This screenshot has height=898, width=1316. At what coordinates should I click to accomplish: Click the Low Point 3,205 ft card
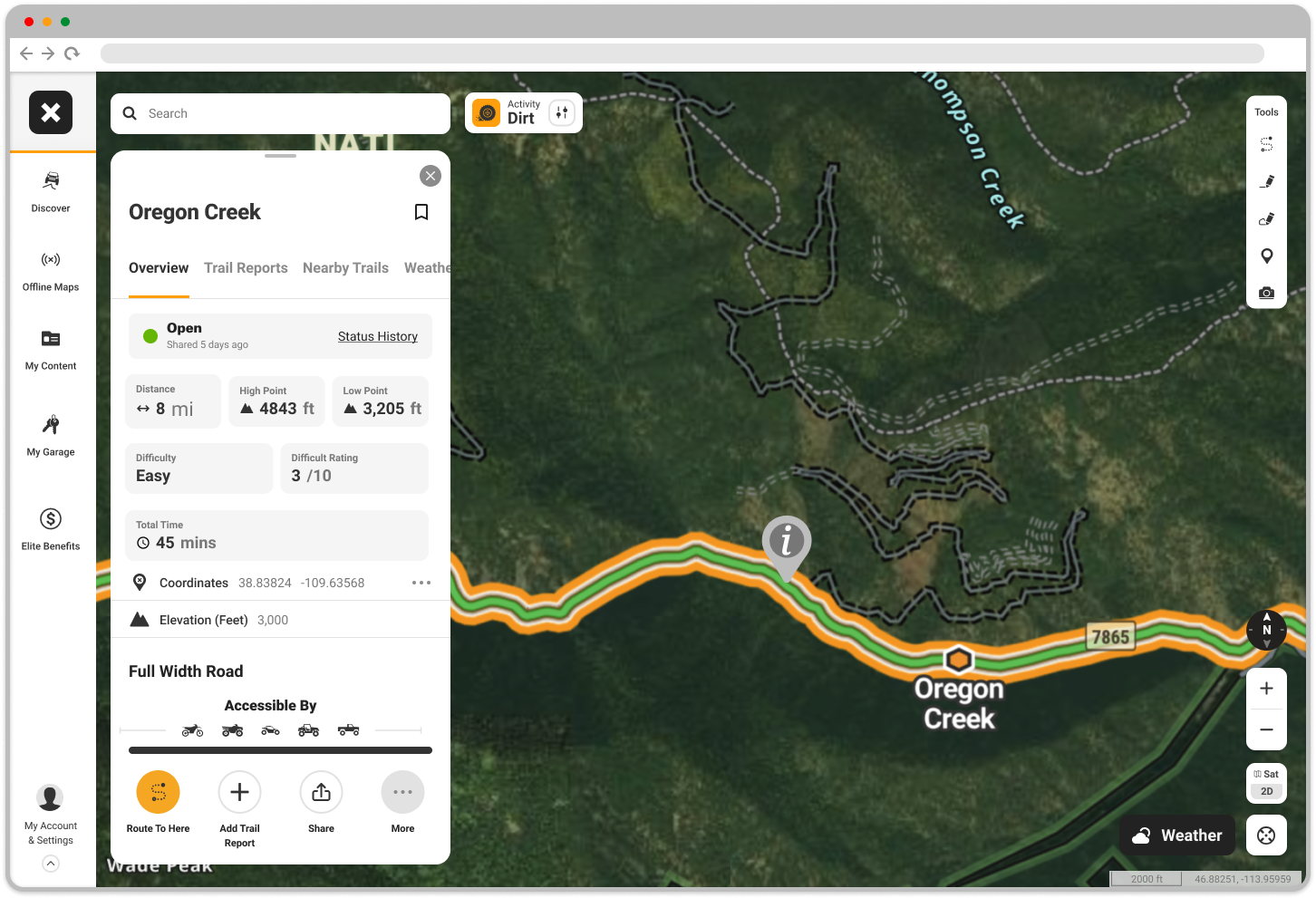pos(381,401)
